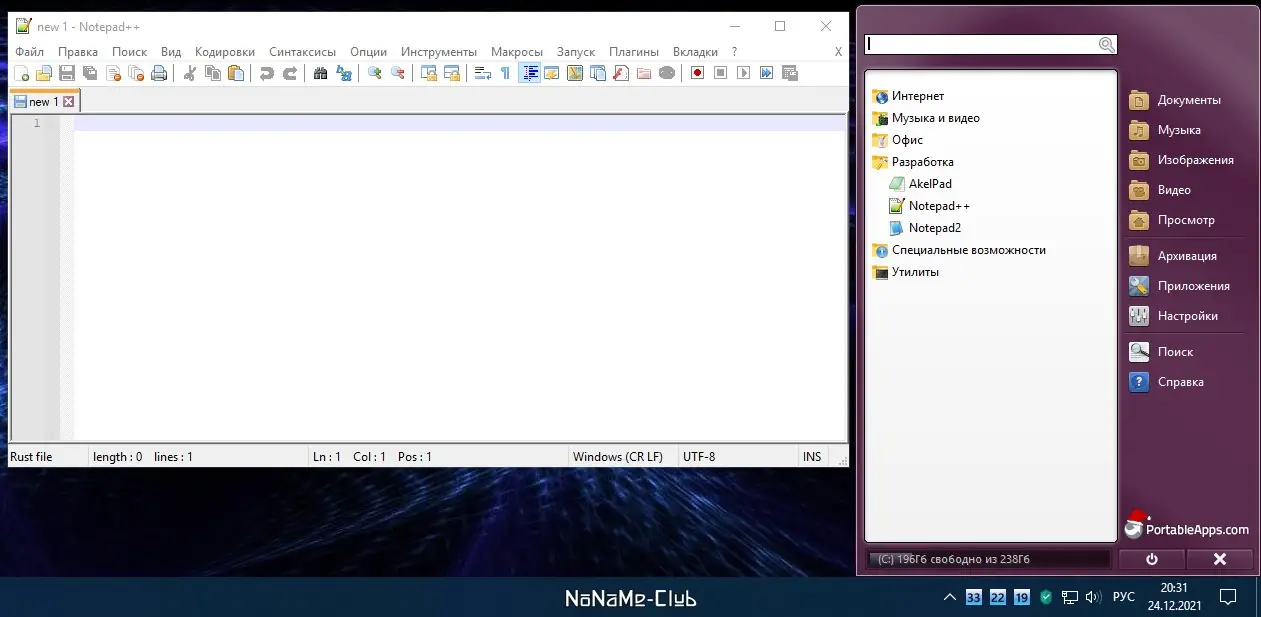Open Folder as Workspace icon
Screen dimensions: 1261x617
643,73
